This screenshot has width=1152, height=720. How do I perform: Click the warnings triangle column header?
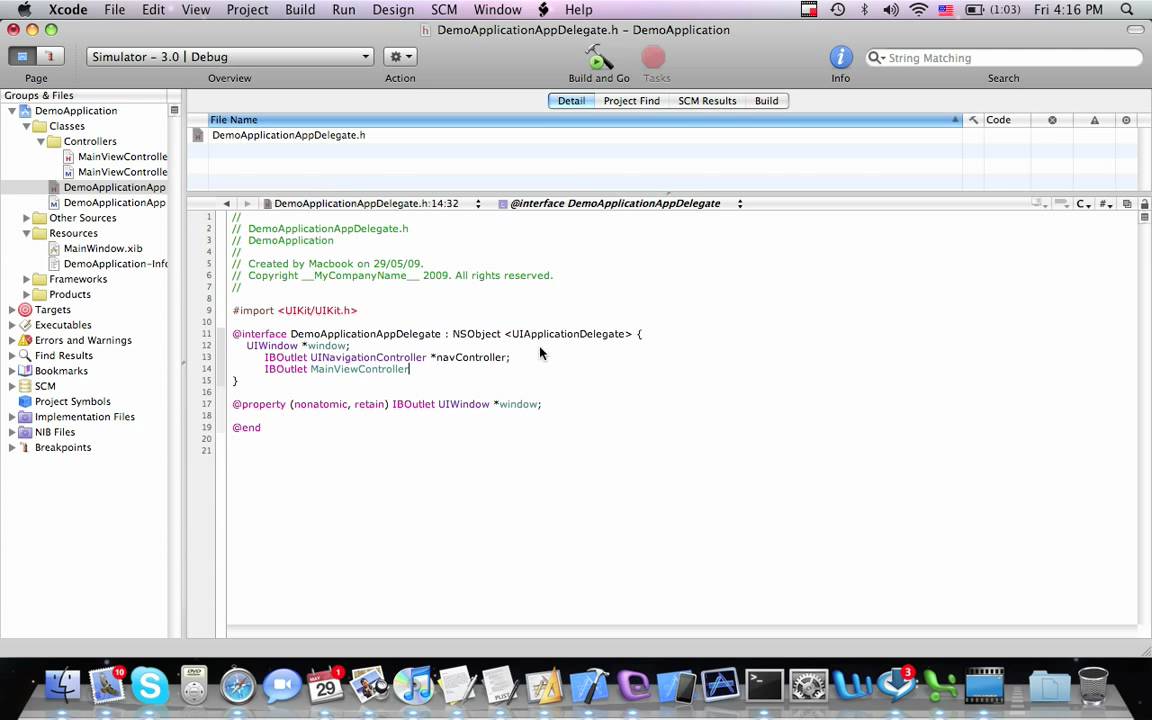tap(1094, 120)
